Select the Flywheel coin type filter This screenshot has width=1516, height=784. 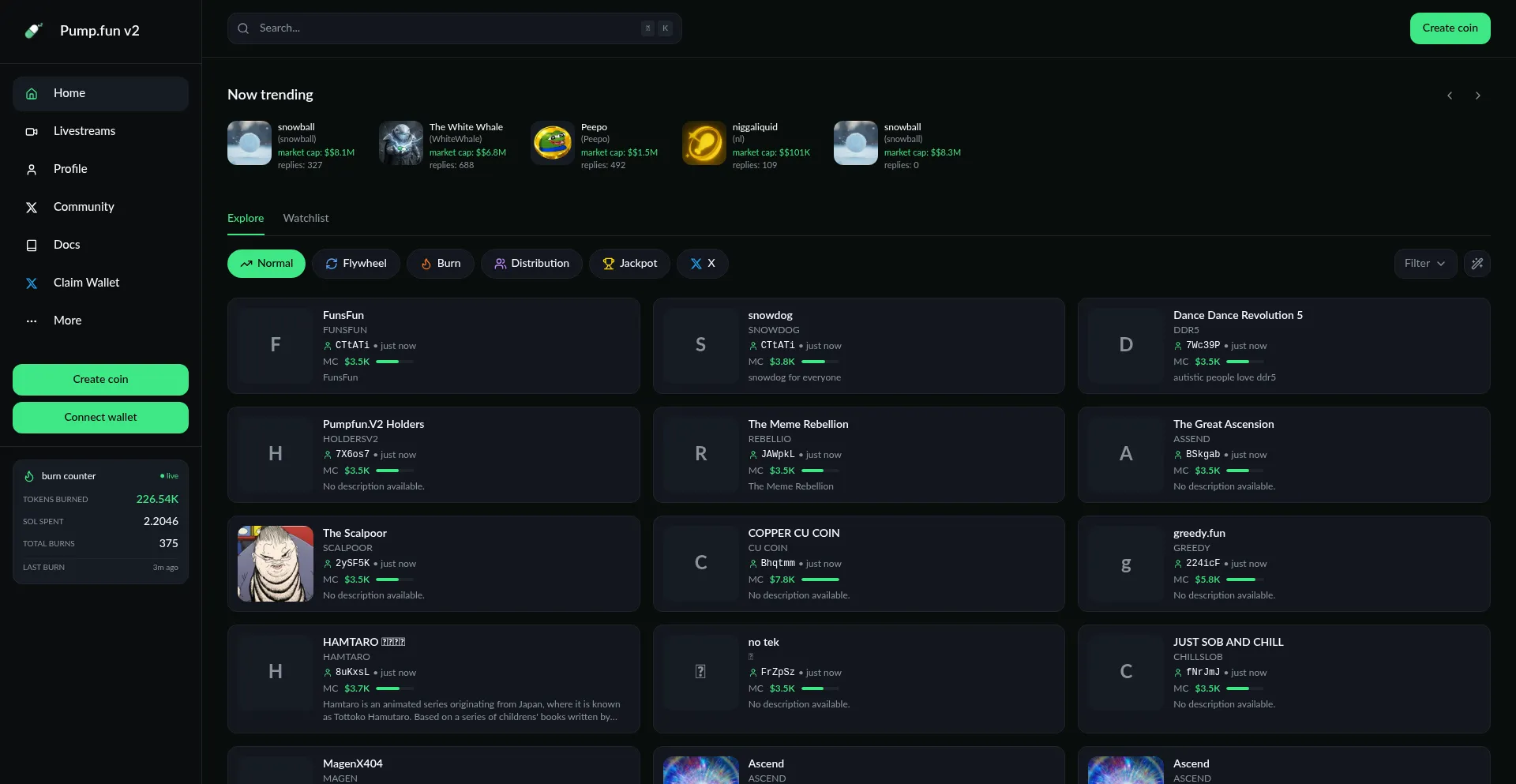(355, 264)
